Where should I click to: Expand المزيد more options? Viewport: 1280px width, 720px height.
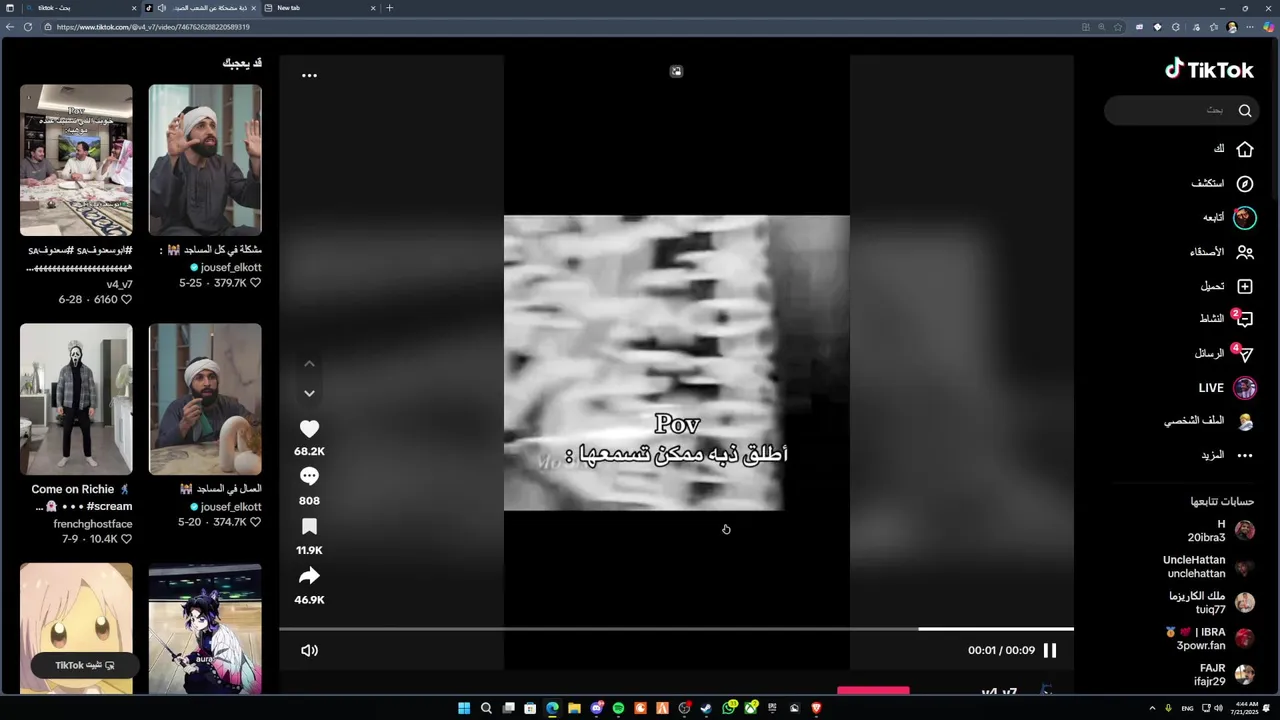pos(1226,455)
